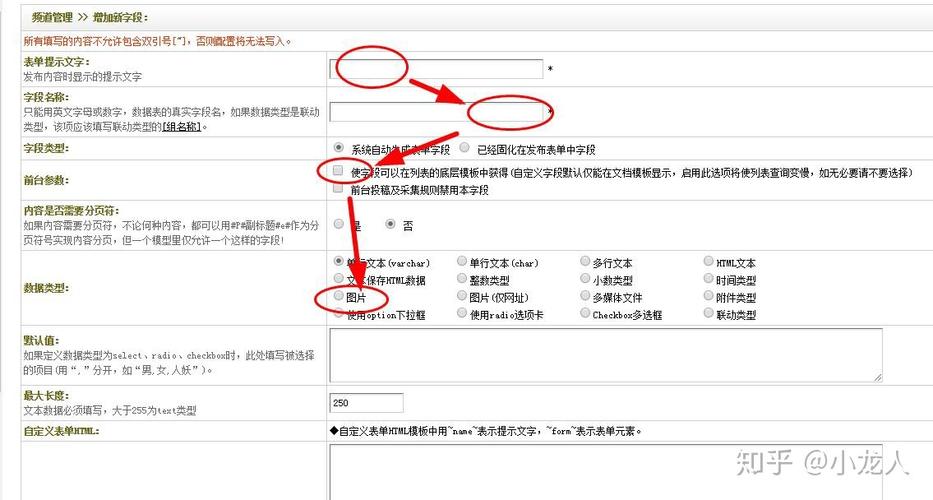This screenshot has width=933, height=500.
Task: Click the [组名称] link
Action: tap(182, 127)
